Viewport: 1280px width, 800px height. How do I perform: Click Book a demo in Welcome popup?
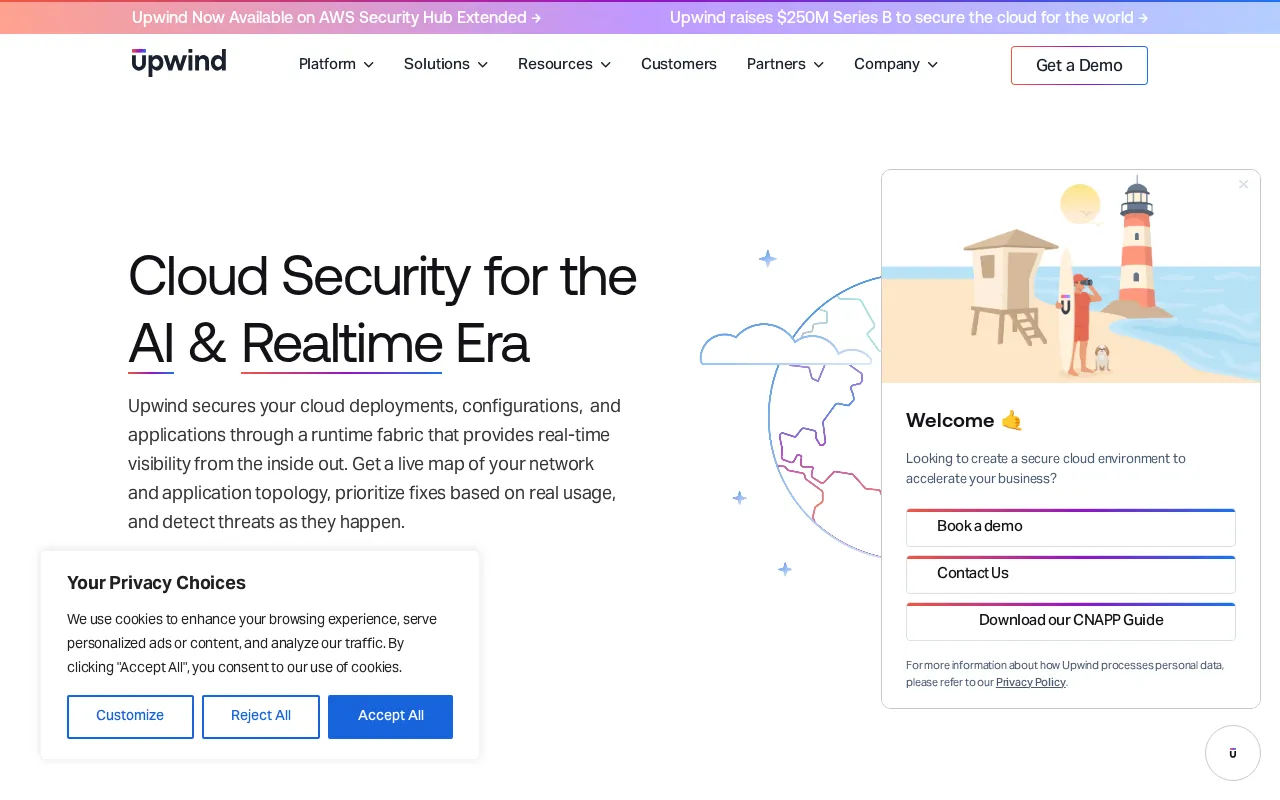[x=1071, y=527]
